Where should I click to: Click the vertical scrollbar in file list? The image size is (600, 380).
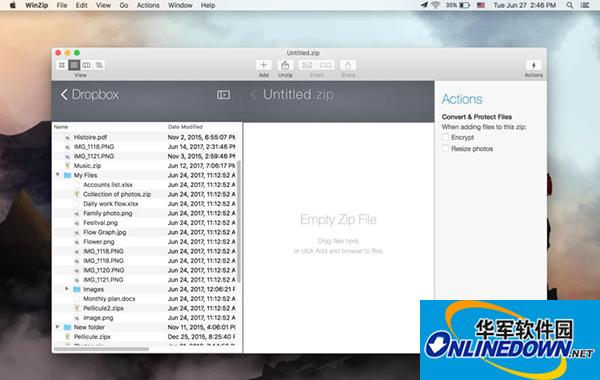click(239, 222)
